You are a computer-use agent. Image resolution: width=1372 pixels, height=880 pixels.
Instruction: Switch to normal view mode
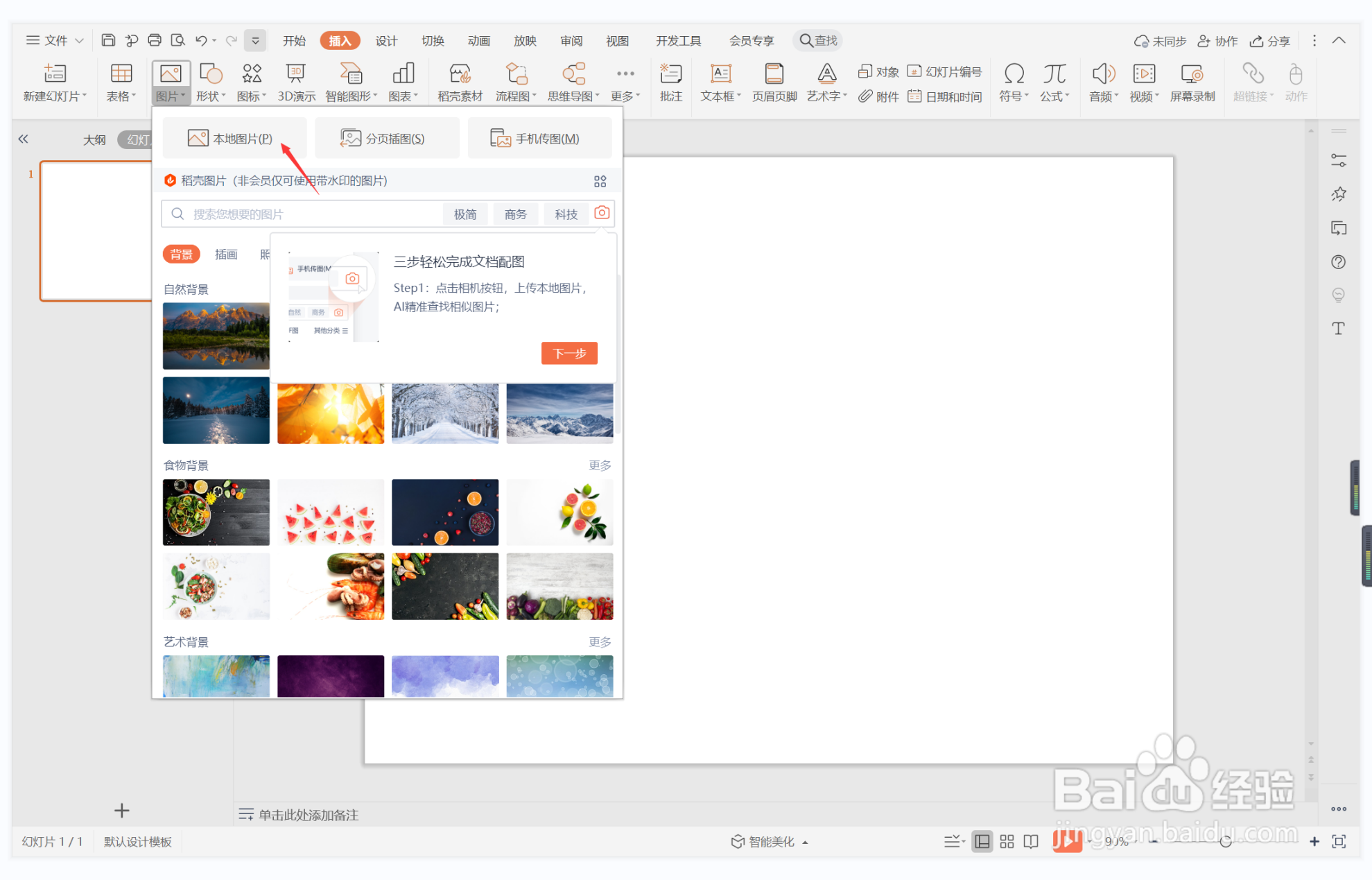click(x=982, y=841)
